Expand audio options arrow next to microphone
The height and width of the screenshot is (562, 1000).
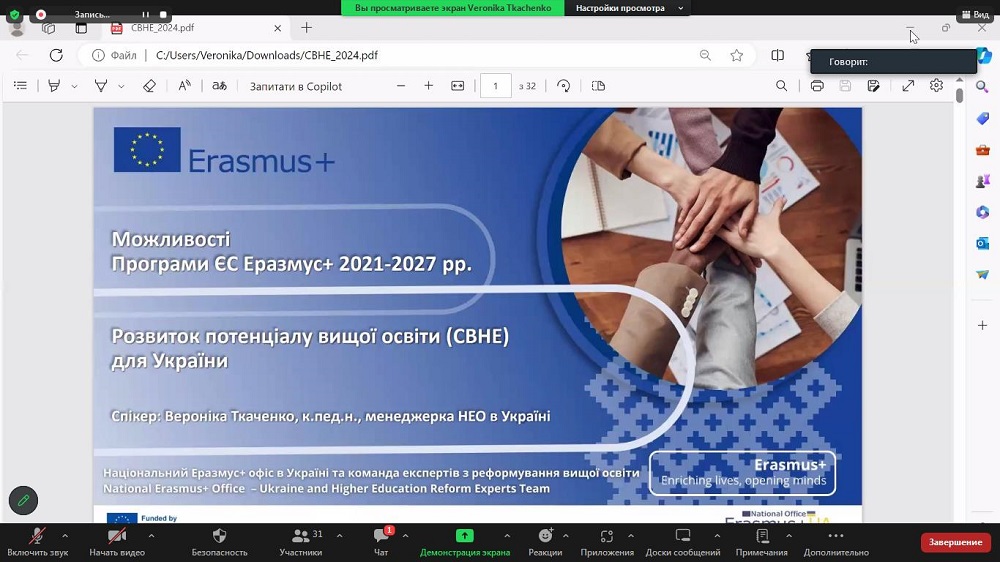click(x=65, y=536)
